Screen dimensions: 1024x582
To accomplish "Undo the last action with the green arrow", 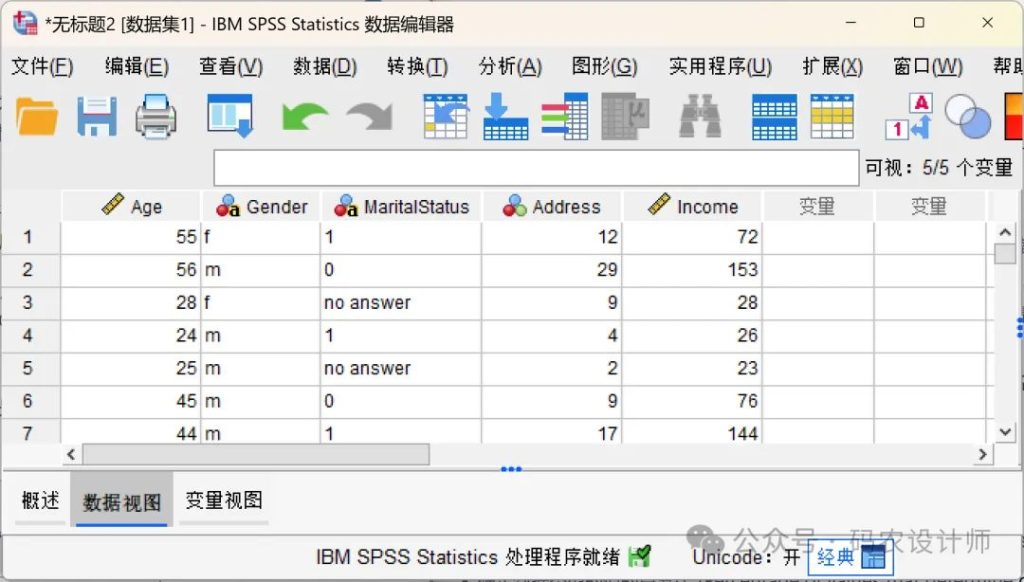I will tap(304, 117).
